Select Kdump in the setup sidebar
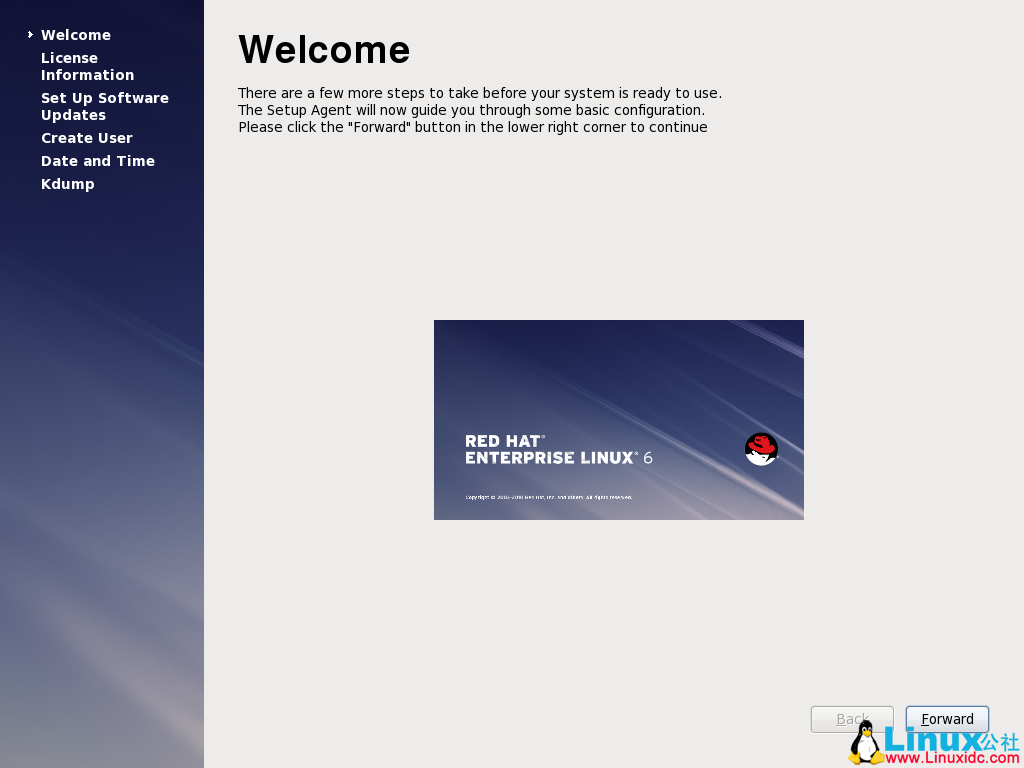 click(67, 183)
